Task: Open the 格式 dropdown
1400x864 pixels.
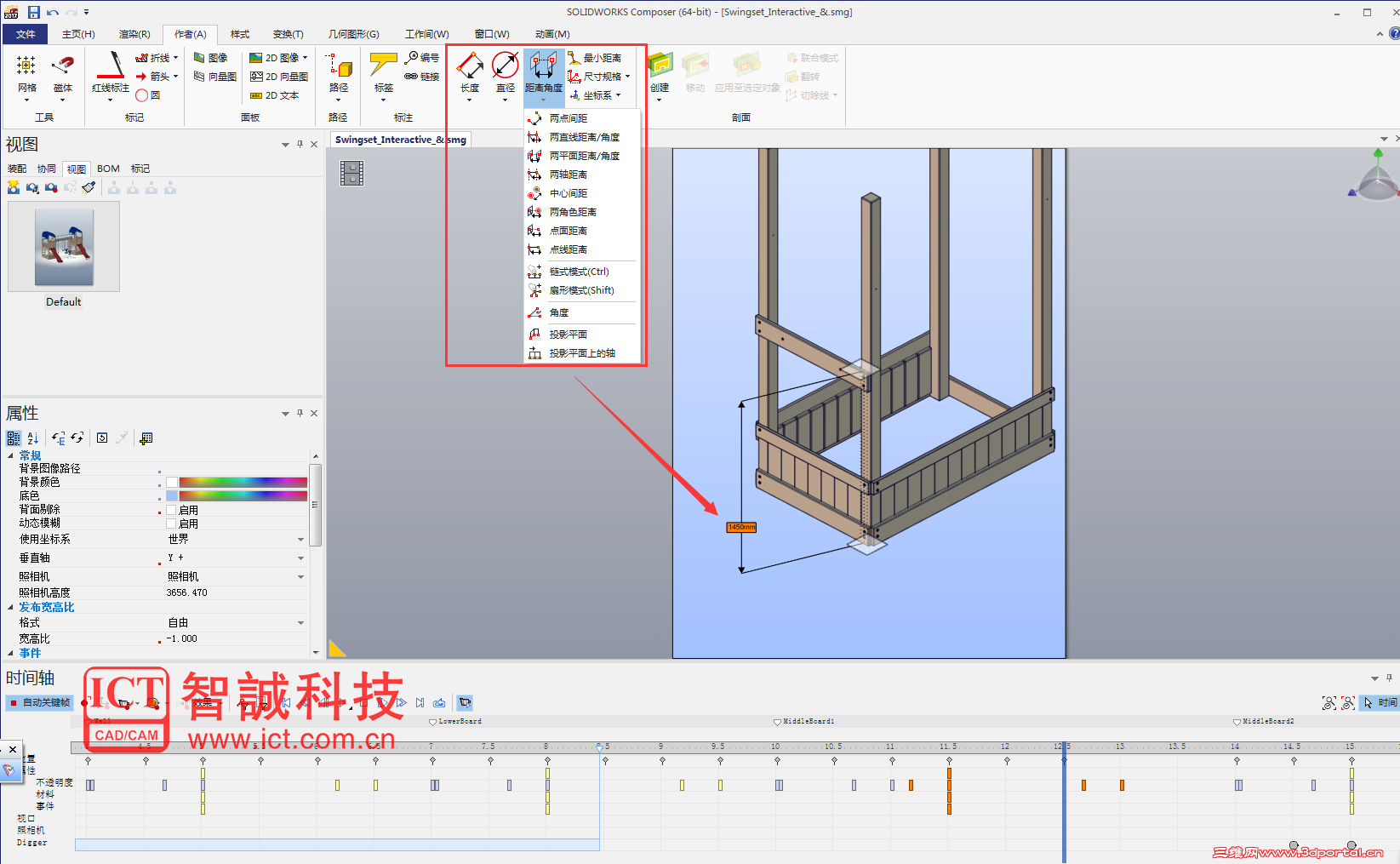Action: 300,623
